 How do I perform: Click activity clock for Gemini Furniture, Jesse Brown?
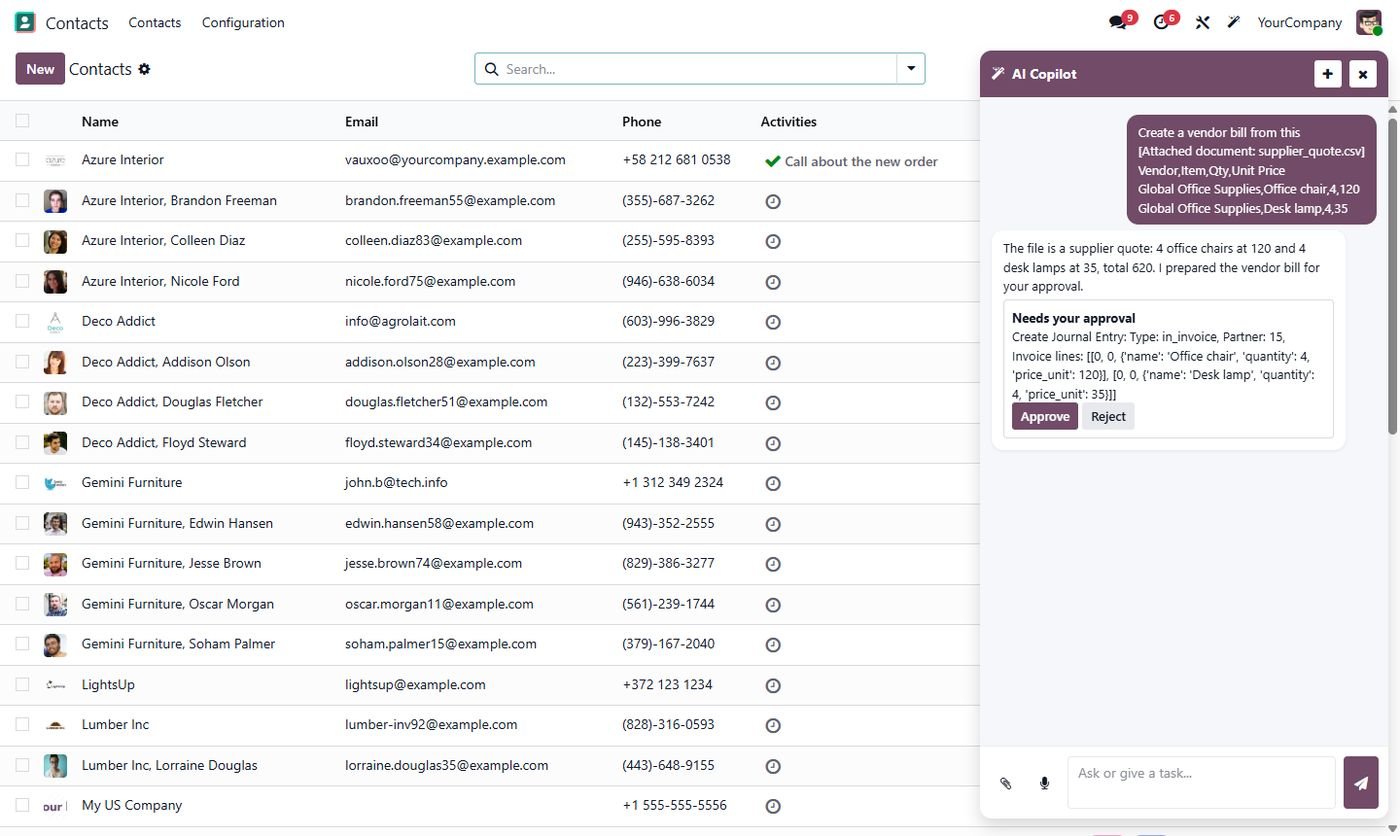772,564
